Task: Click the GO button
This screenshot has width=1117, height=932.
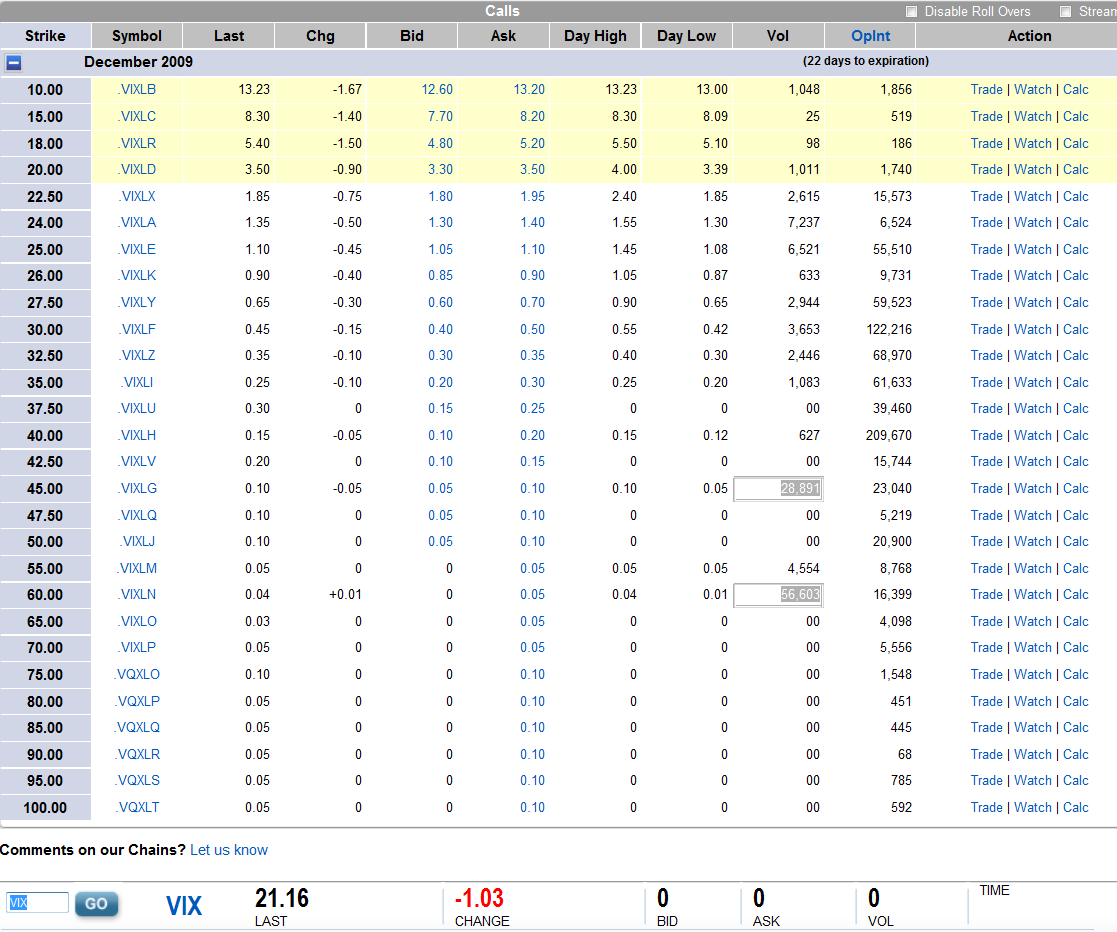Action: [96, 904]
